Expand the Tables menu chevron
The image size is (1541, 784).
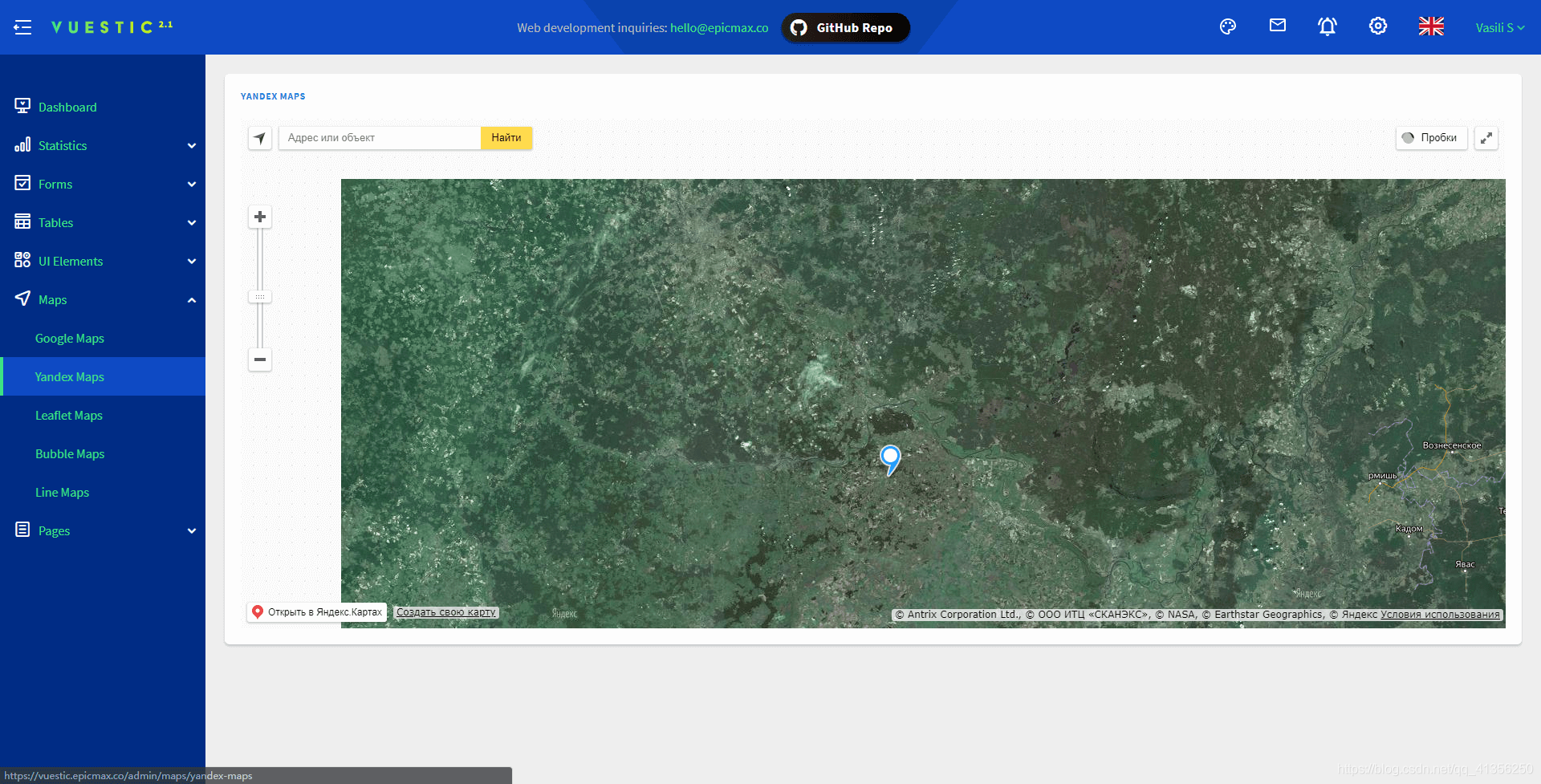(192, 222)
